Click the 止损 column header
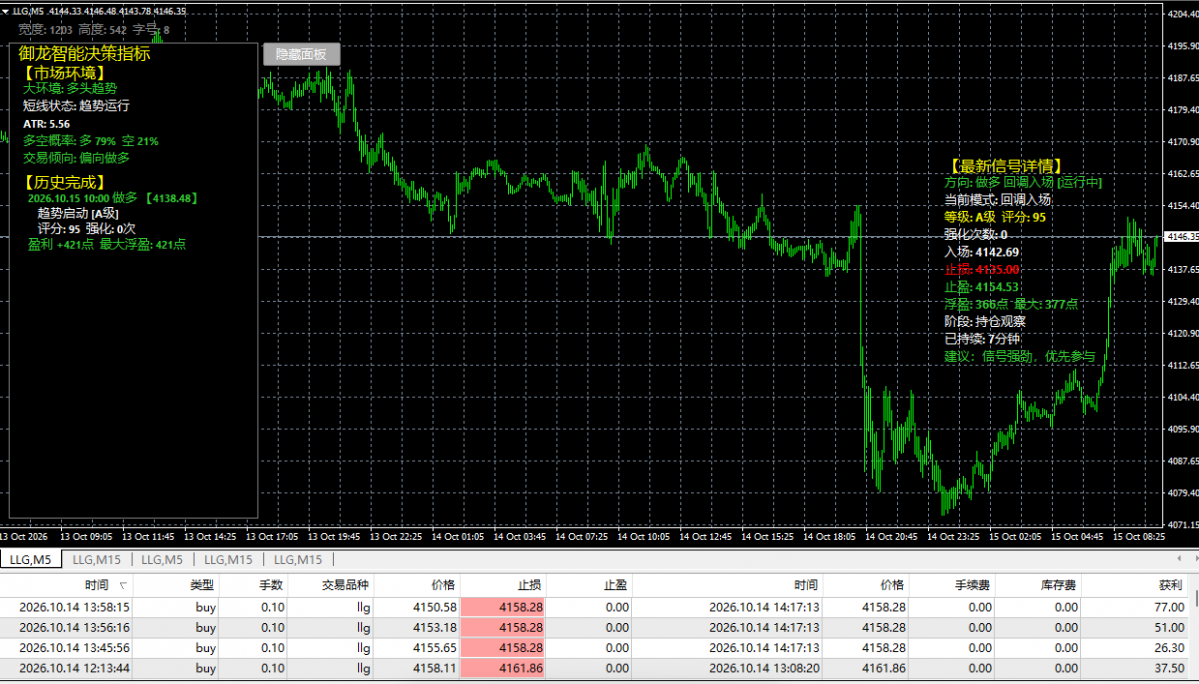Viewport: 1199px width, 684px height. pyautogui.click(x=529, y=585)
